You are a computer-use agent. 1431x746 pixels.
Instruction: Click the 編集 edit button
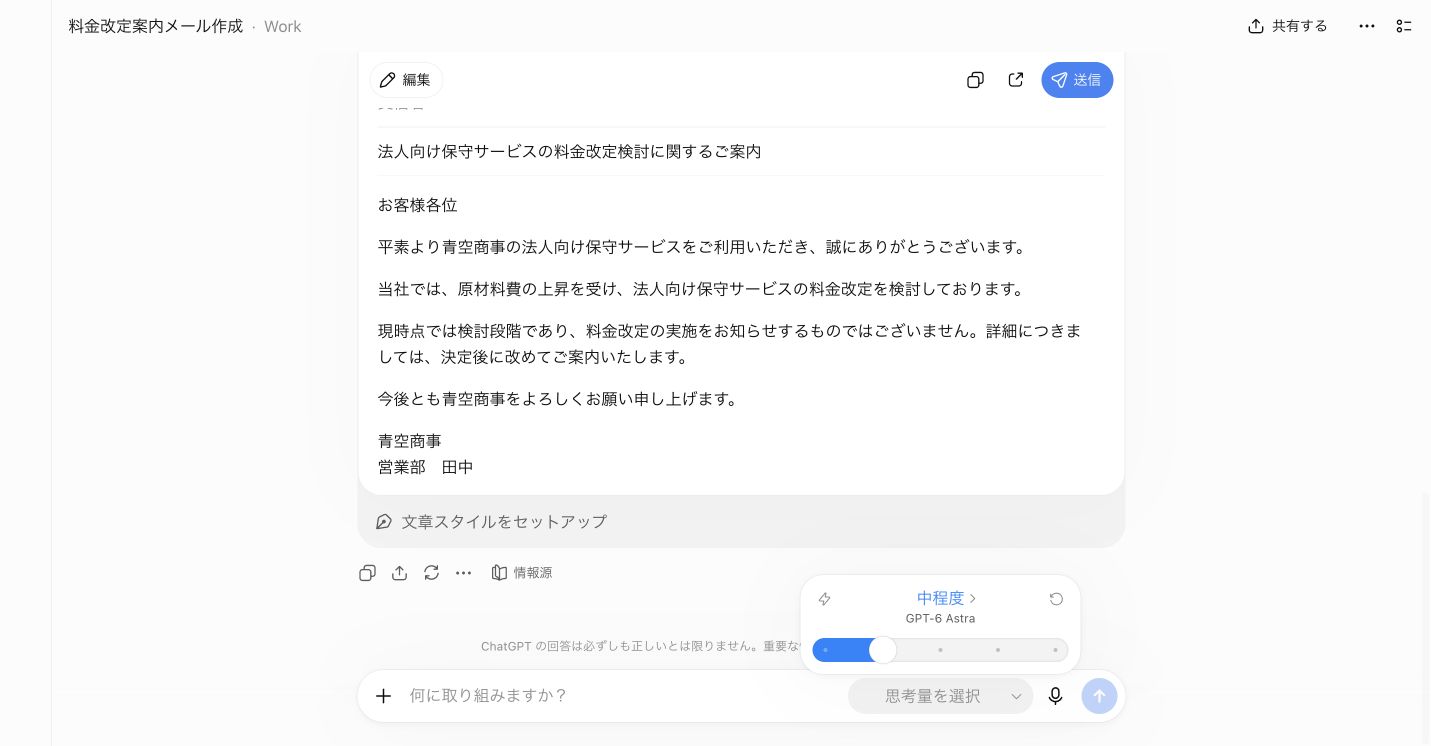tap(406, 80)
